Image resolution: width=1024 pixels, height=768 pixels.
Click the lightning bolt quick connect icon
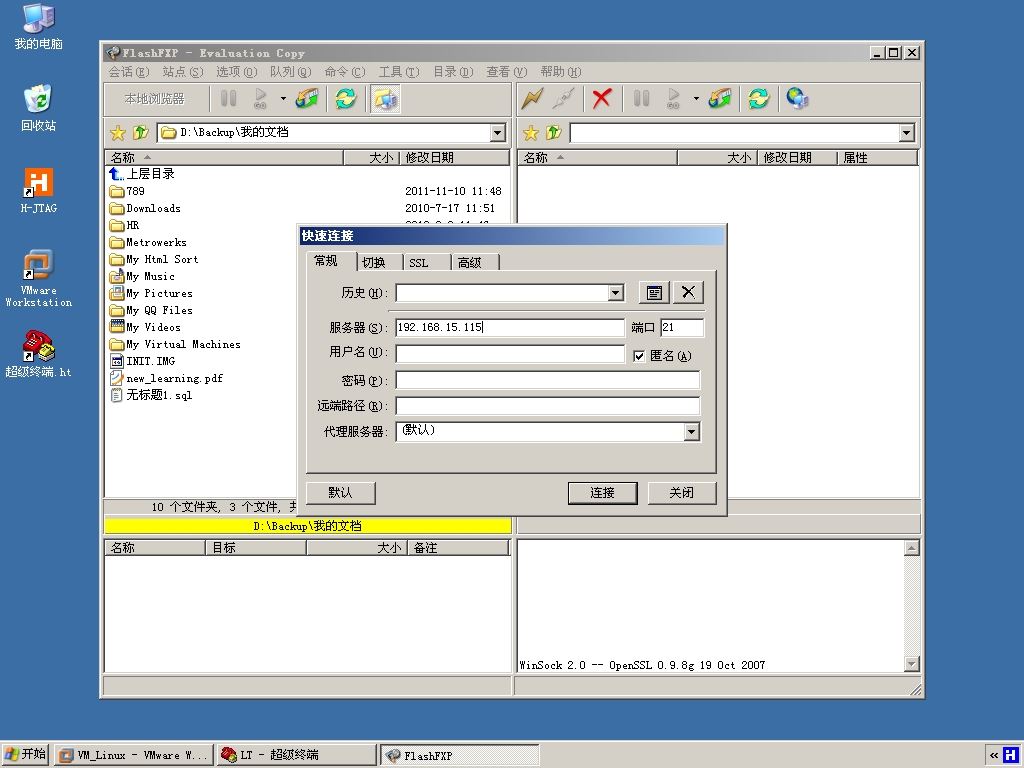532,99
